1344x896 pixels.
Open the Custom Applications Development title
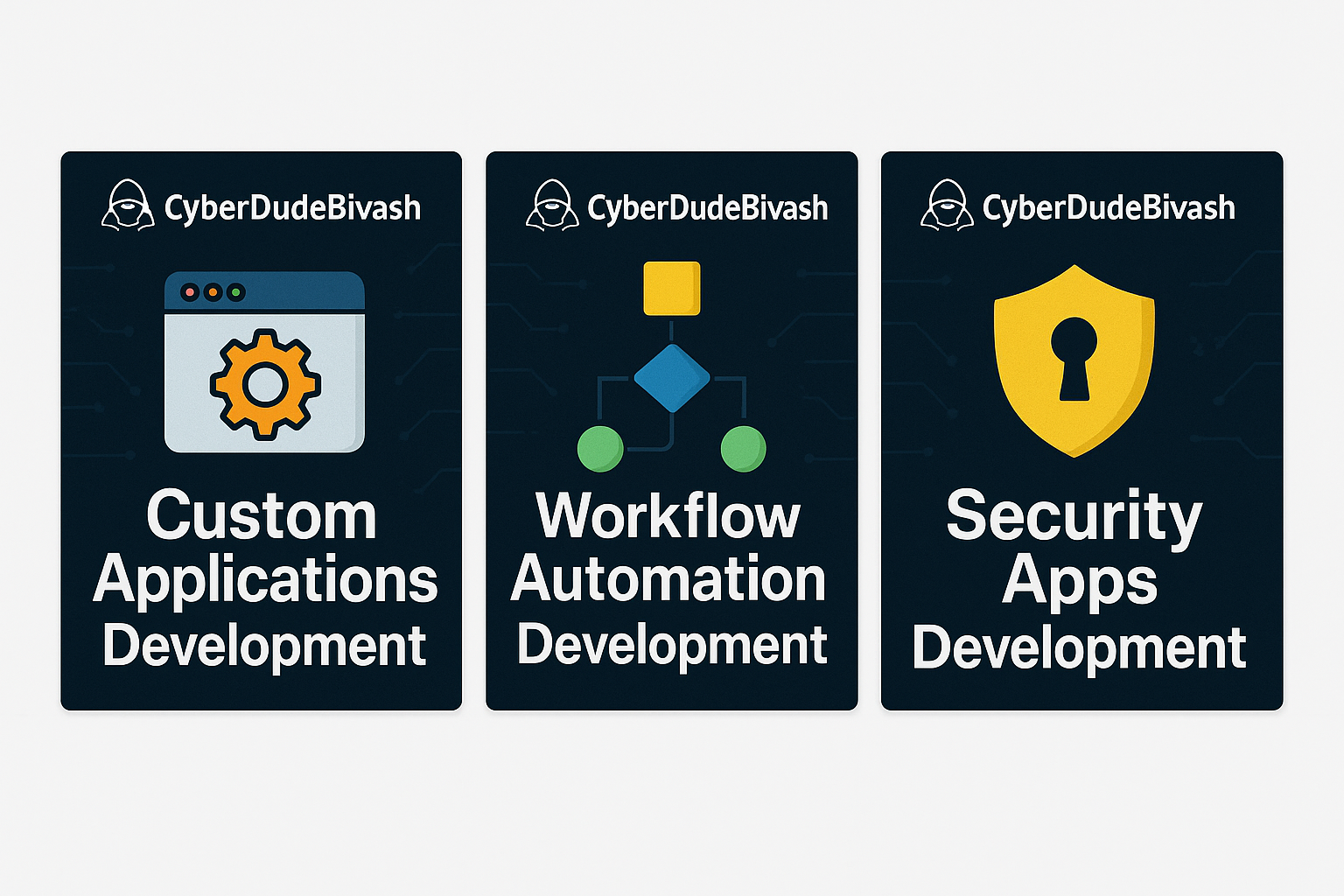pos(264,579)
